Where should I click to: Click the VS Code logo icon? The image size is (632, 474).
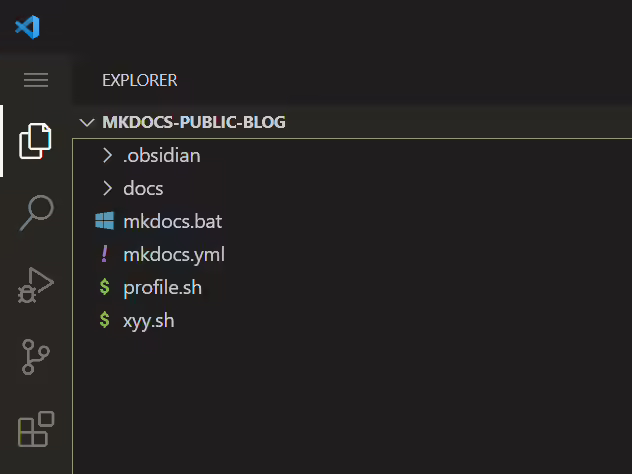27,27
